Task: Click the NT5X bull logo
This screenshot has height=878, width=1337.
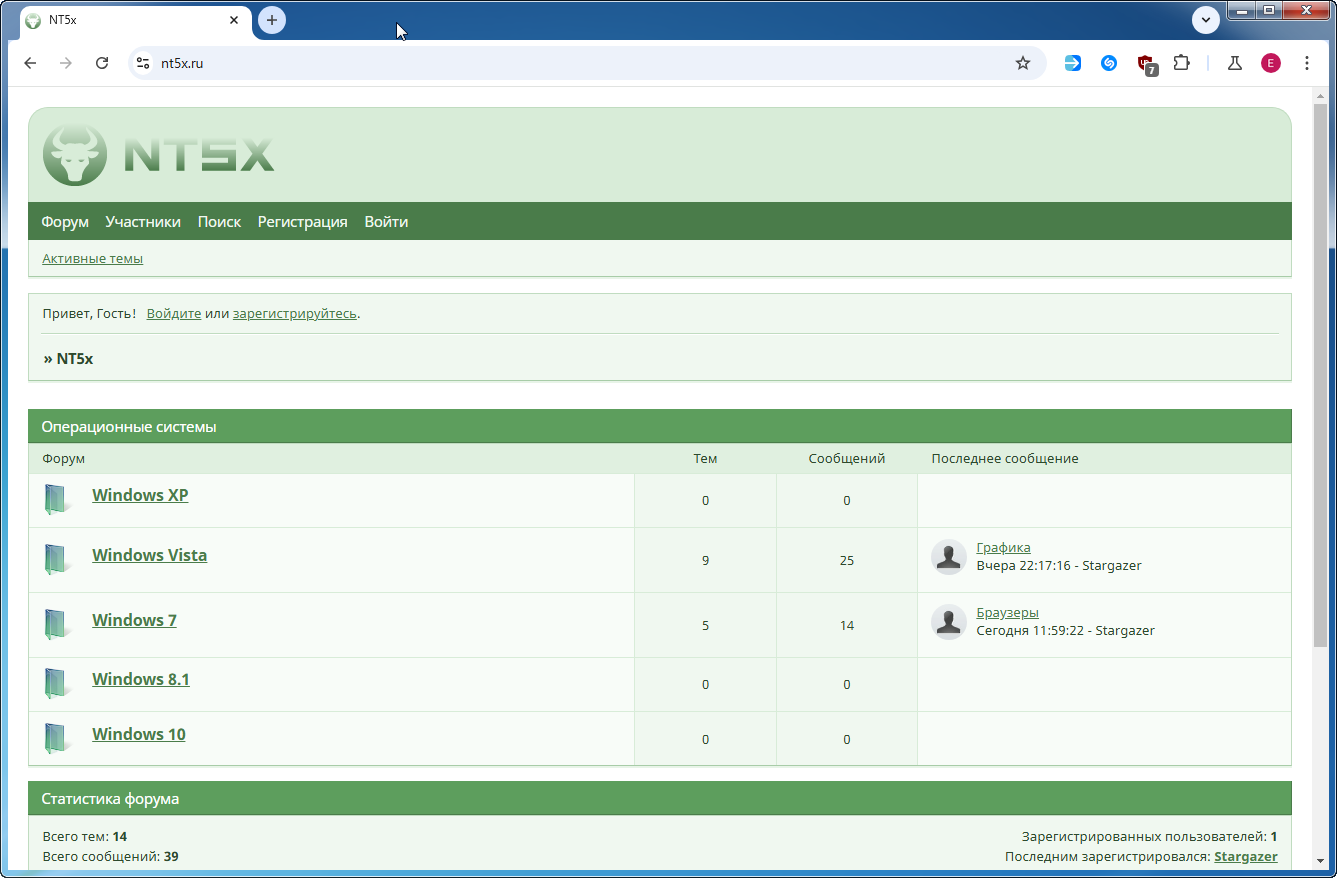Action: pyautogui.click(x=75, y=155)
